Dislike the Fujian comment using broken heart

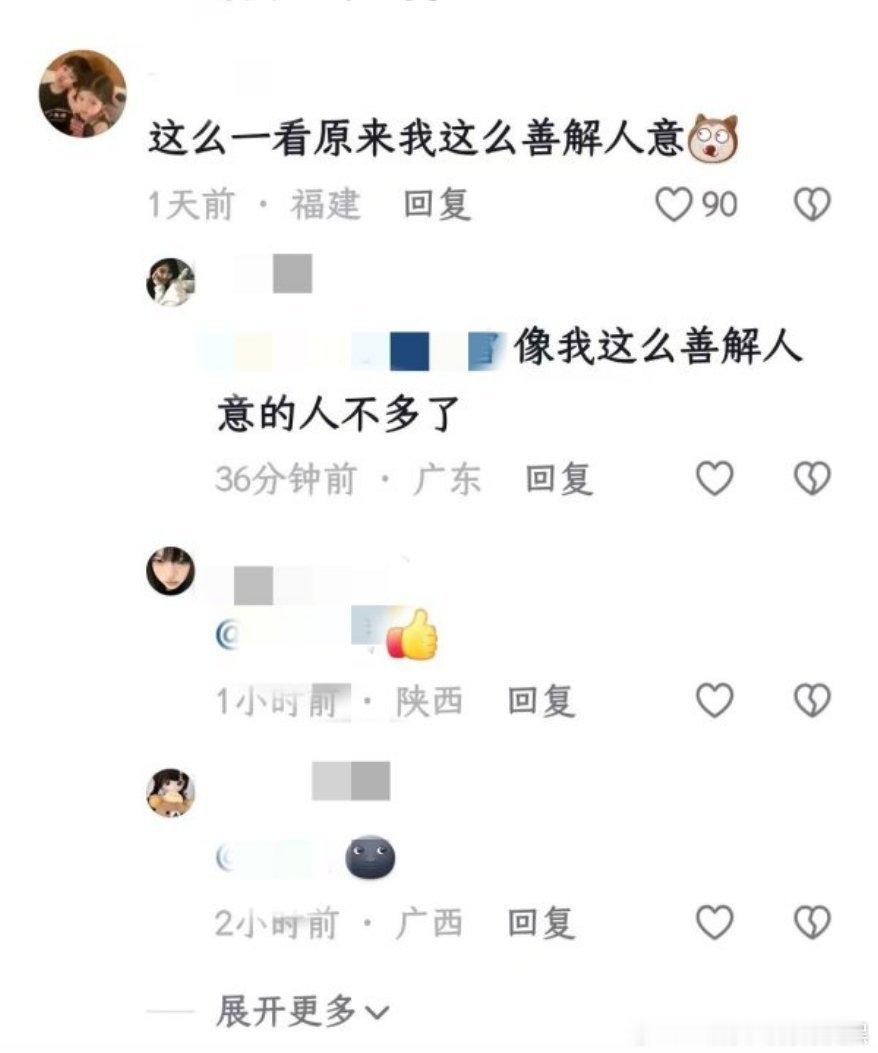pyautogui.click(x=812, y=204)
